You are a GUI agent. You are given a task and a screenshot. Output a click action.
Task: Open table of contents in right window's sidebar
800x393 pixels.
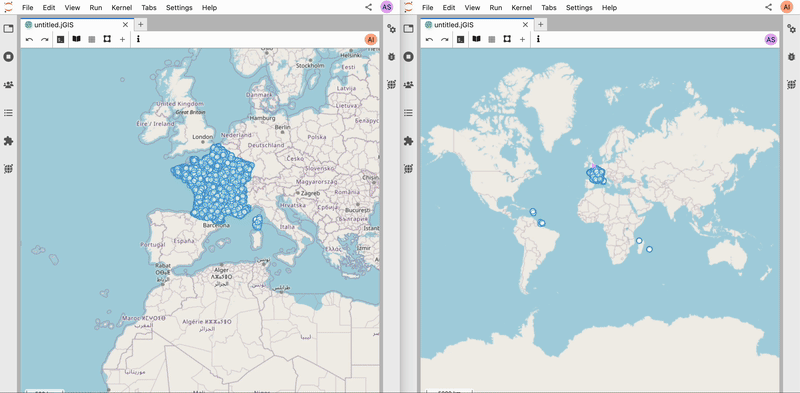click(x=408, y=113)
